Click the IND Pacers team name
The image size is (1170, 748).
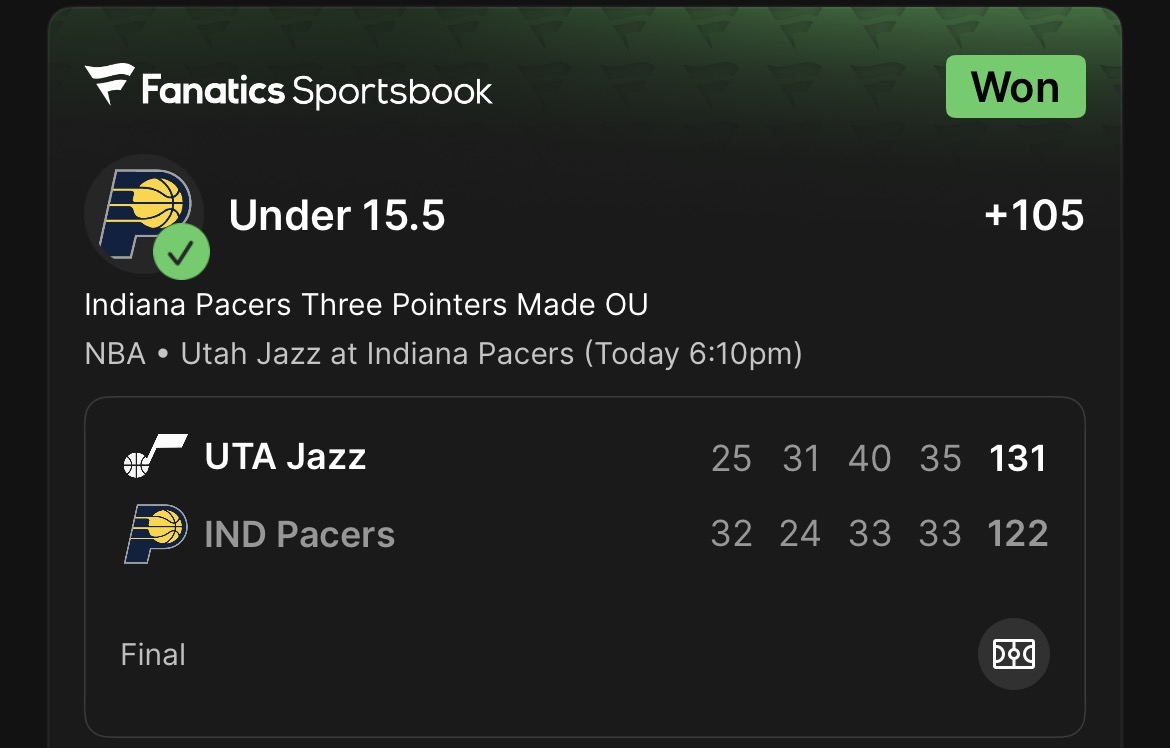(299, 535)
